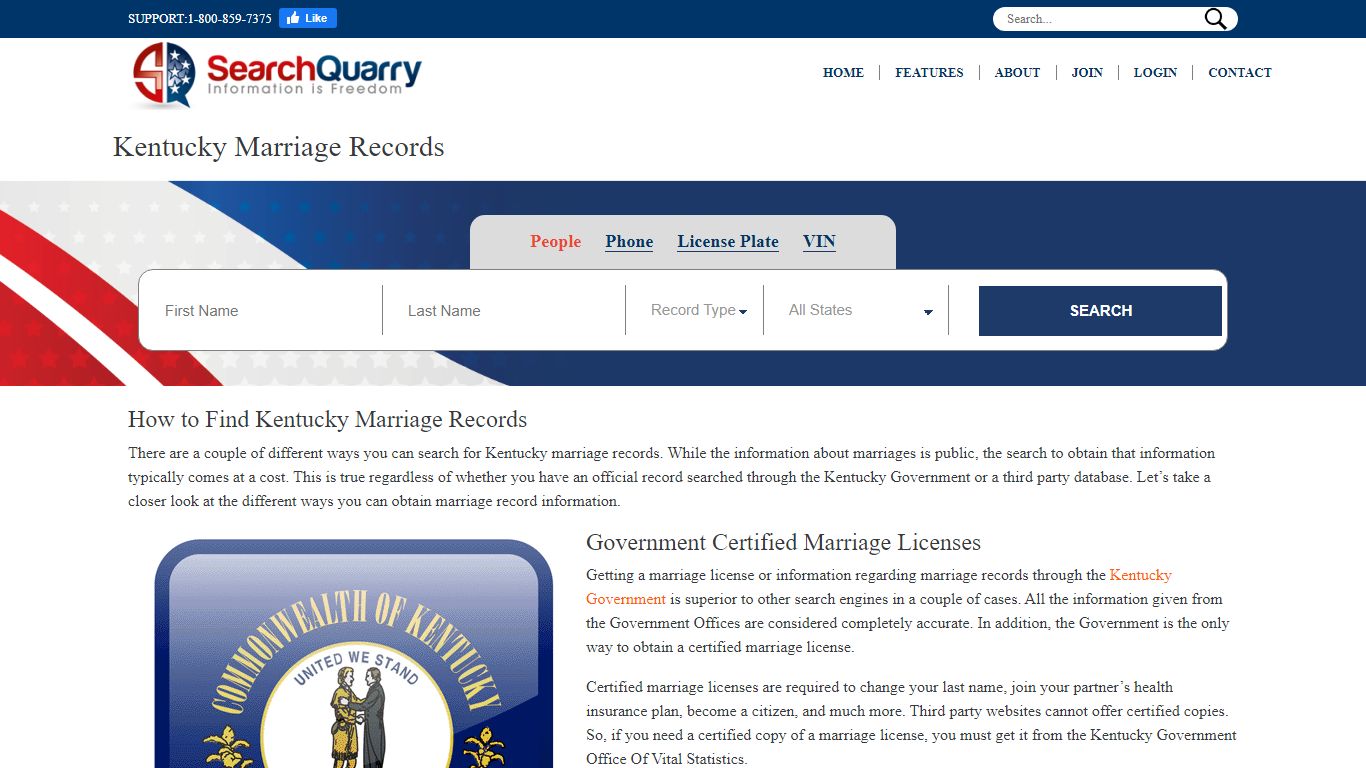Open the CONTACT page
1366x768 pixels.
coord(1240,72)
